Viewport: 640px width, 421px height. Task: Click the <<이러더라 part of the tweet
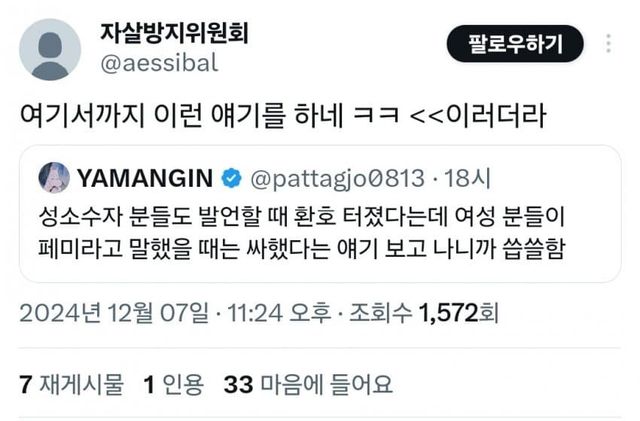[x=478, y=115]
